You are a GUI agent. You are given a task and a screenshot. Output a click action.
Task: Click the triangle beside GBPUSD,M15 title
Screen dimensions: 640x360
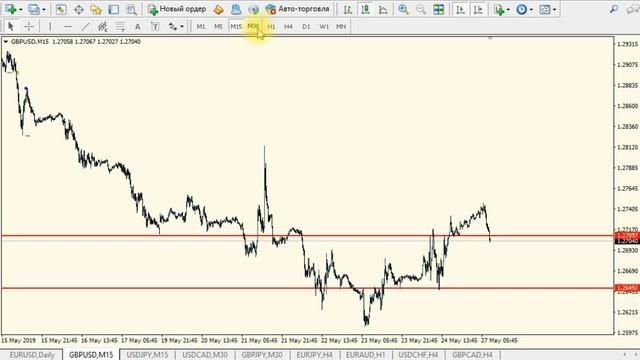(6, 42)
